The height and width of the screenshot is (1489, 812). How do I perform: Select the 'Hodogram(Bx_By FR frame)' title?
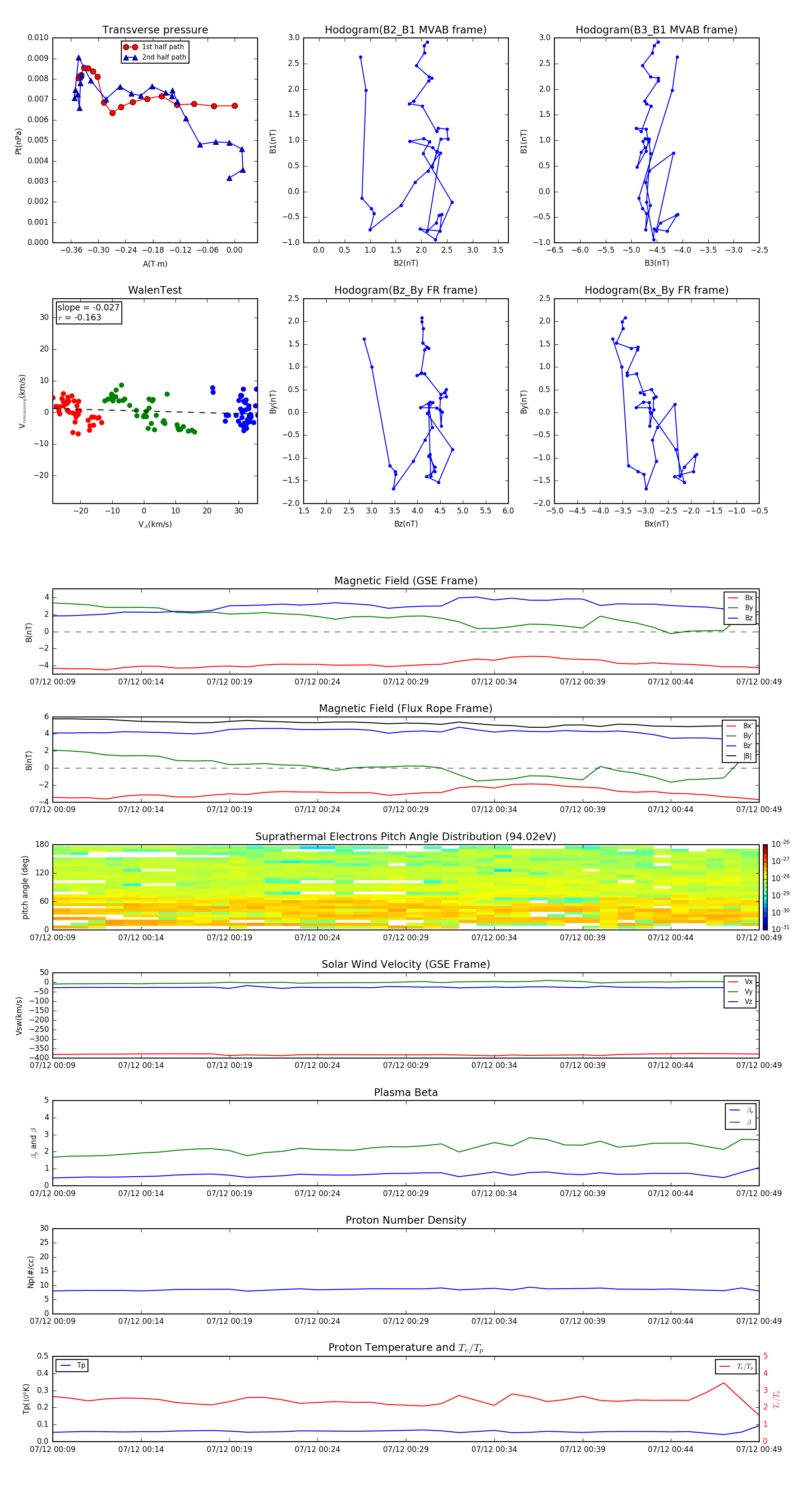tap(656, 290)
